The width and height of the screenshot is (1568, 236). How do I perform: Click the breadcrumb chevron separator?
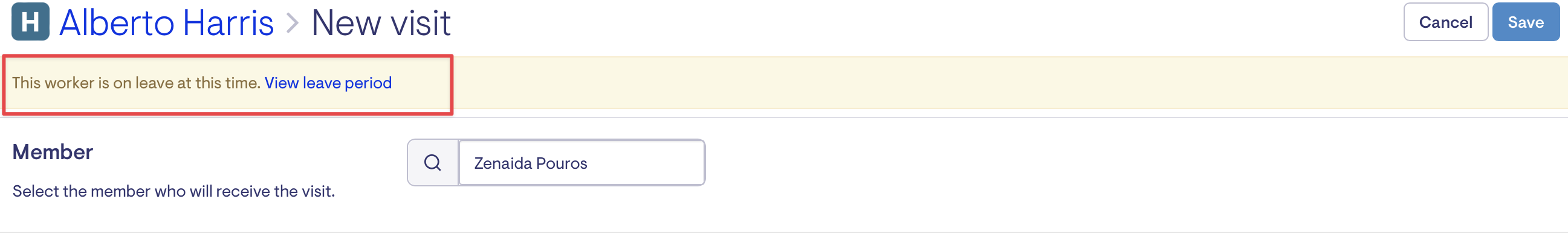(x=293, y=23)
